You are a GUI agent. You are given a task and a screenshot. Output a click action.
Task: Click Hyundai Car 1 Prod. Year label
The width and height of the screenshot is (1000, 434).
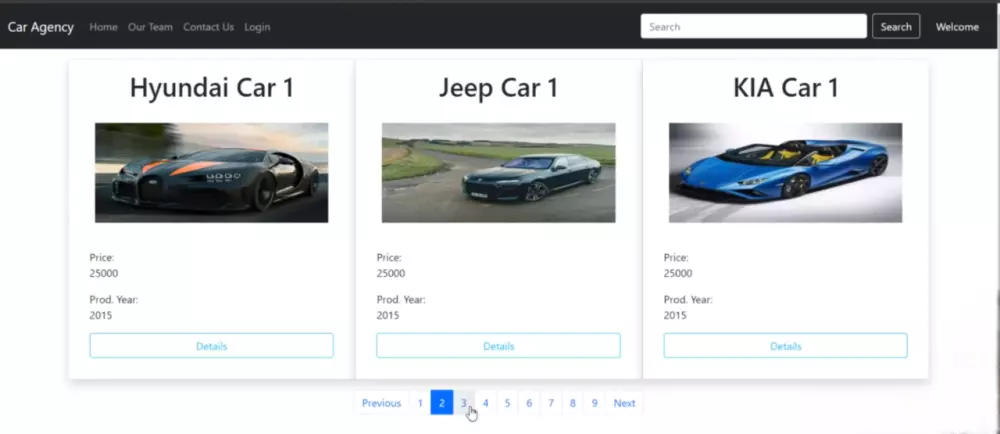point(114,300)
